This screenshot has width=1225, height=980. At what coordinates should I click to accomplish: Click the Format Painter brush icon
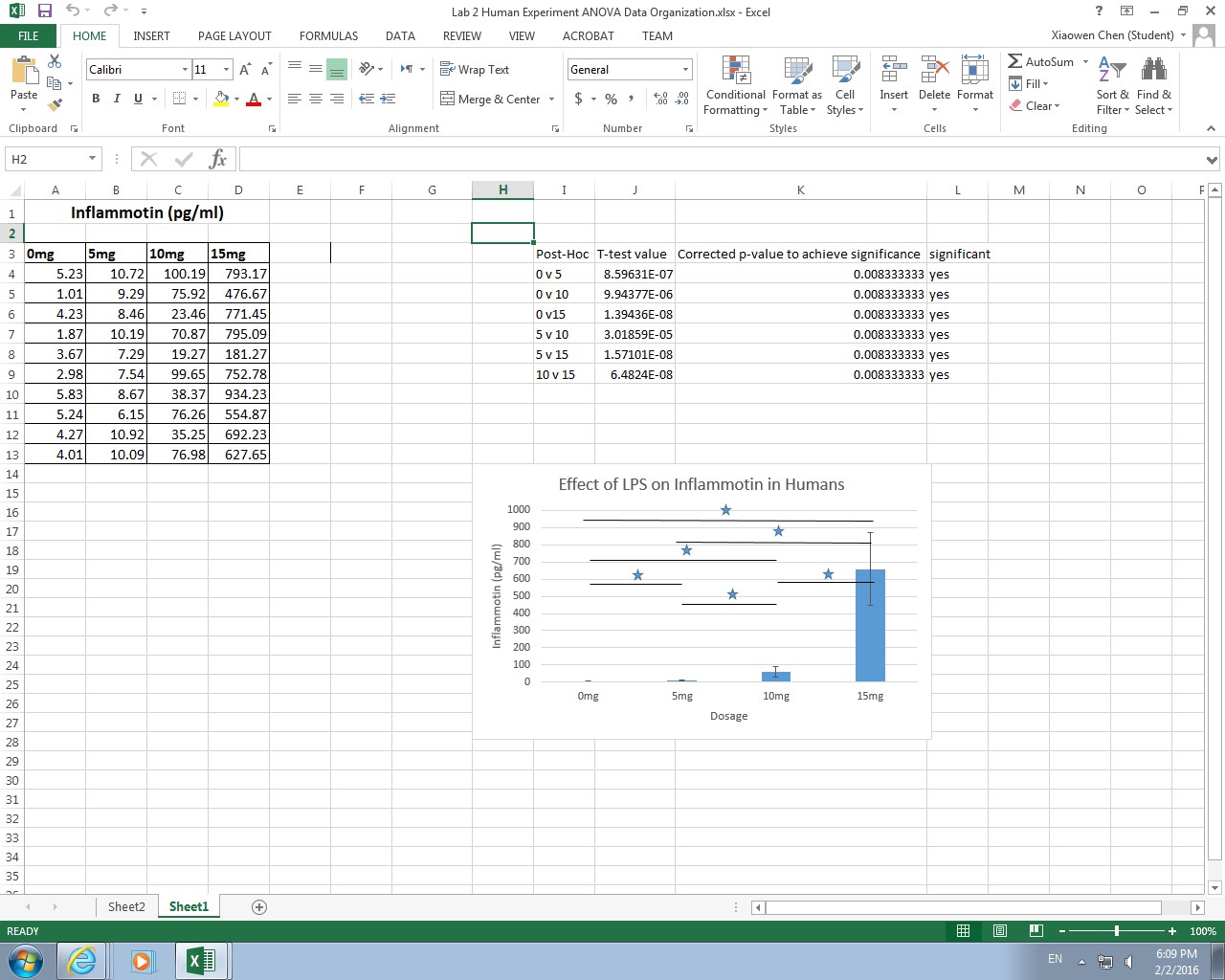pos(55,104)
